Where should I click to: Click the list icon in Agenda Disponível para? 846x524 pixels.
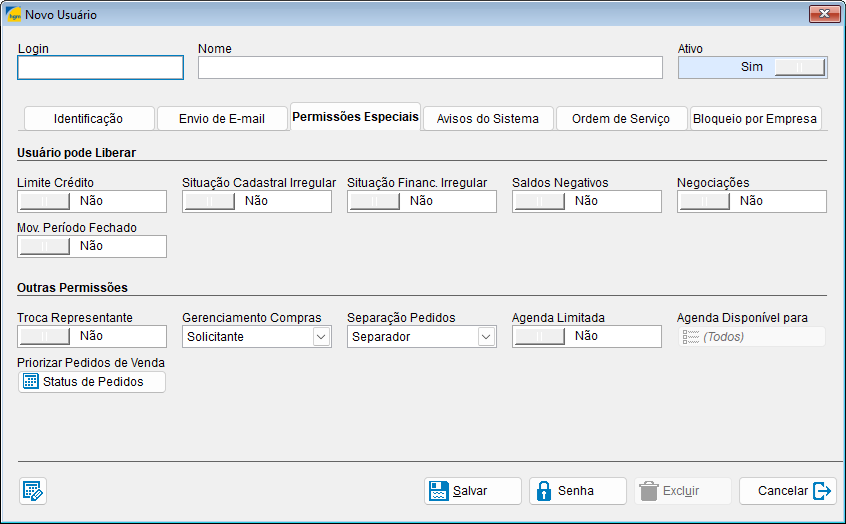[690, 337]
